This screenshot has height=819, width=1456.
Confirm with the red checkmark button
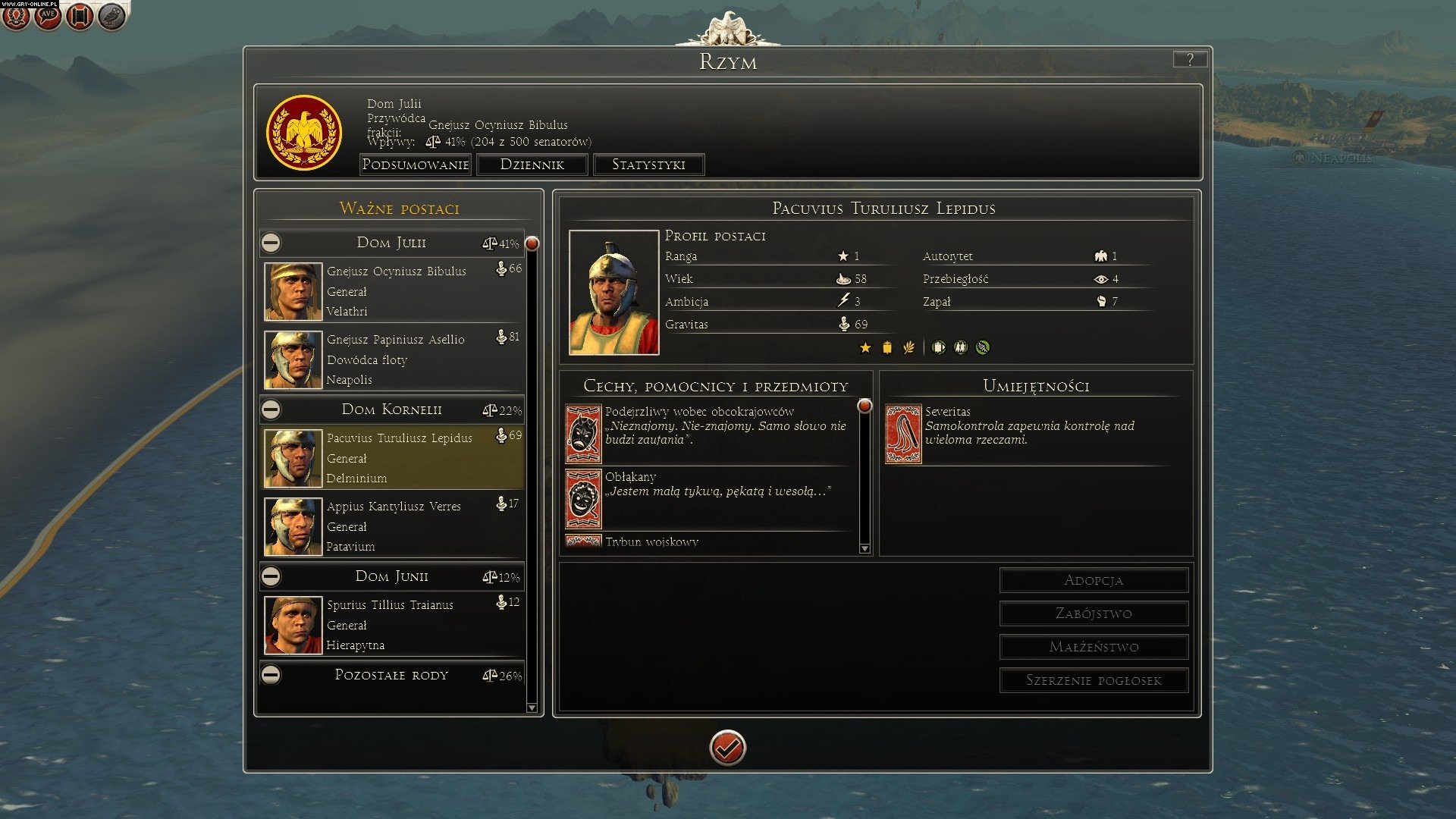point(728,748)
